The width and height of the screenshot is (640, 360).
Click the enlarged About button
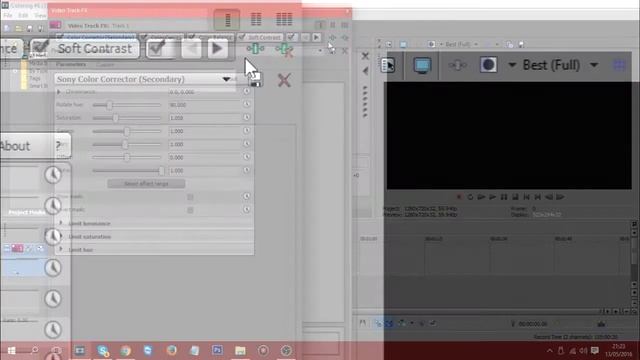point(15,146)
